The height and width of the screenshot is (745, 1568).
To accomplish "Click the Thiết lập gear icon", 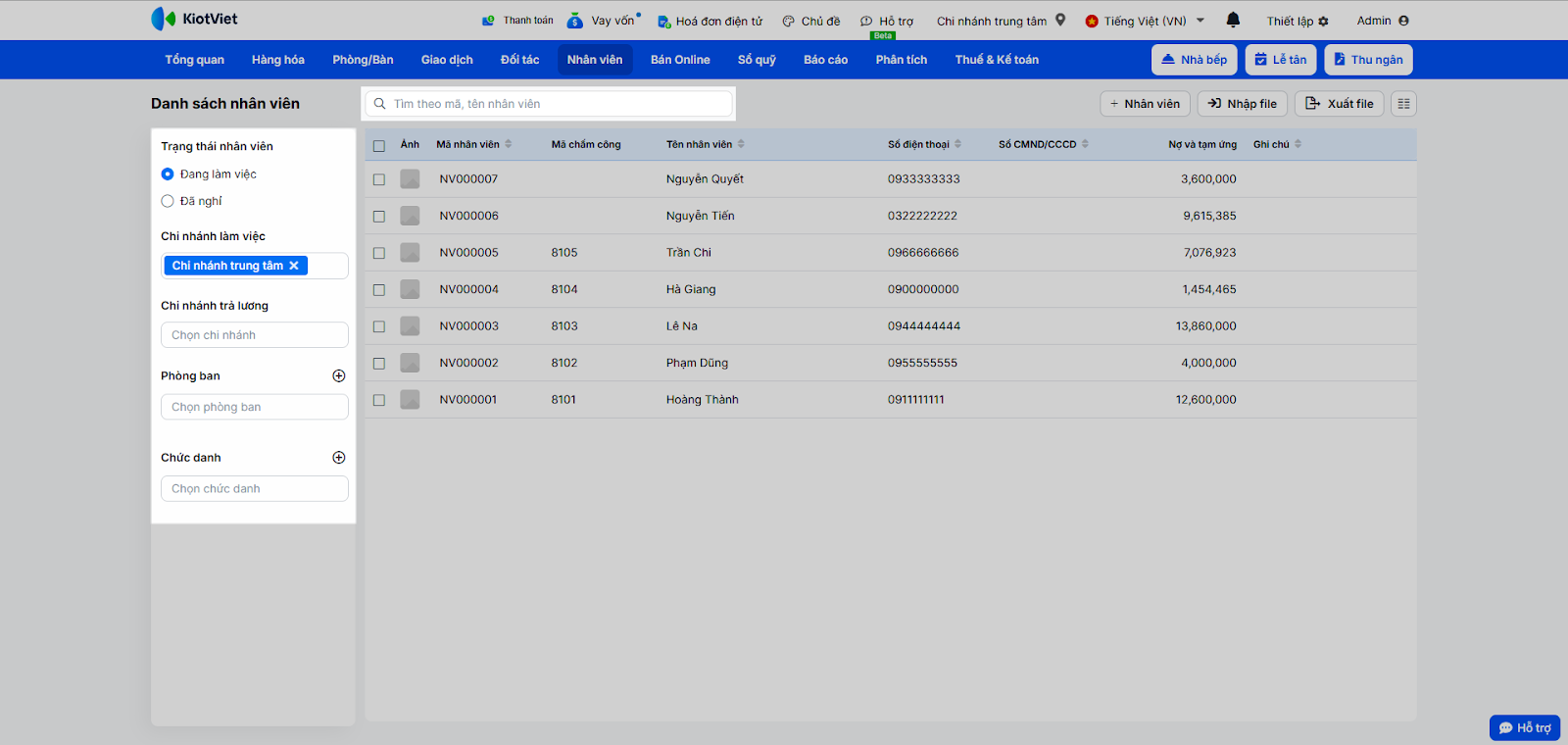I will coord(1324,21).
